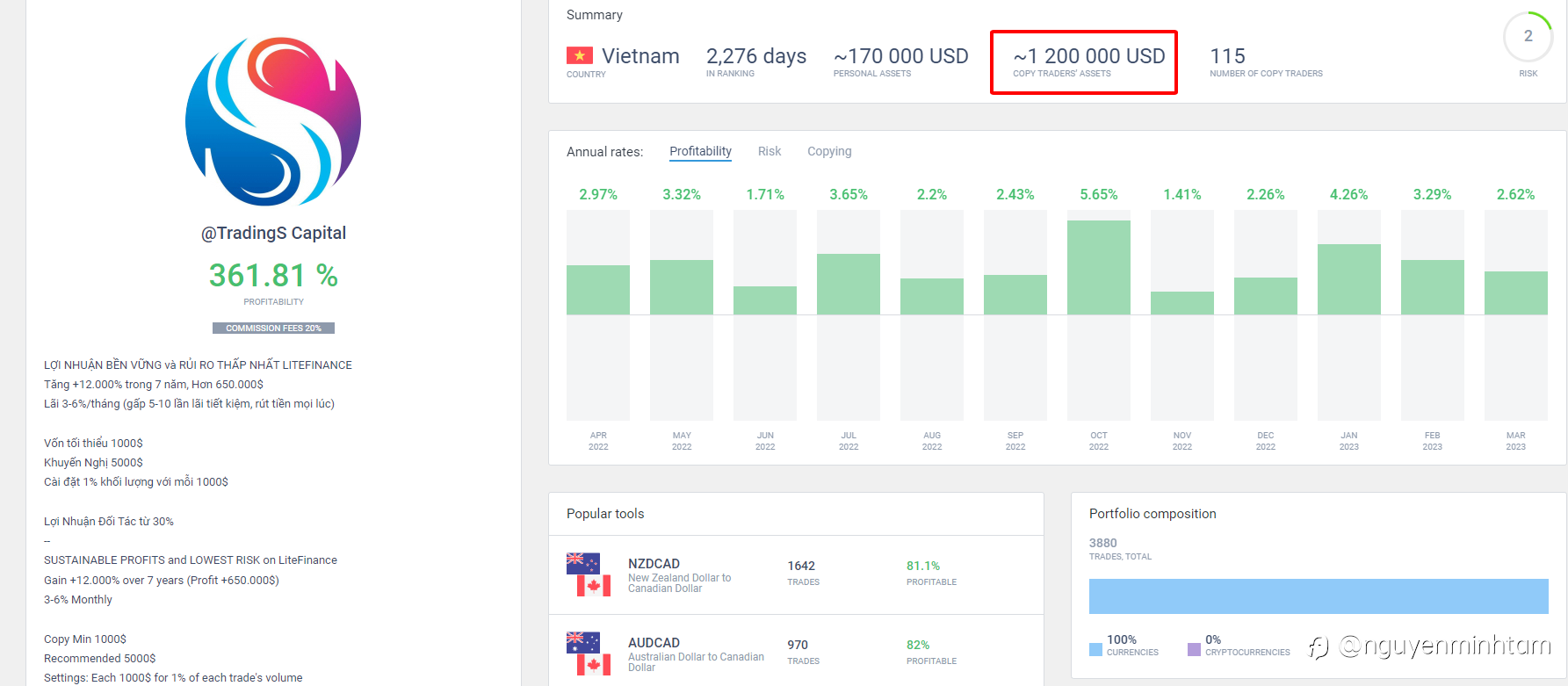Click the 'Lợi Nhuận Đối Tác từ 30%' line
The height and width of the screenshot is (686, 1568).
click(109, 521)
